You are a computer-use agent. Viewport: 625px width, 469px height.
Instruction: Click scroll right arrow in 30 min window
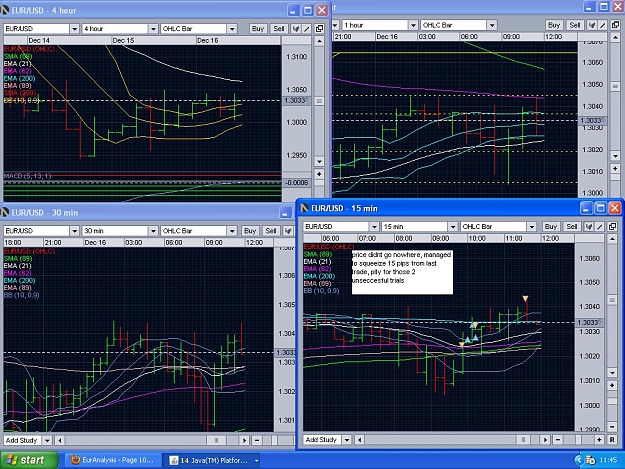(x=244, y=440)
